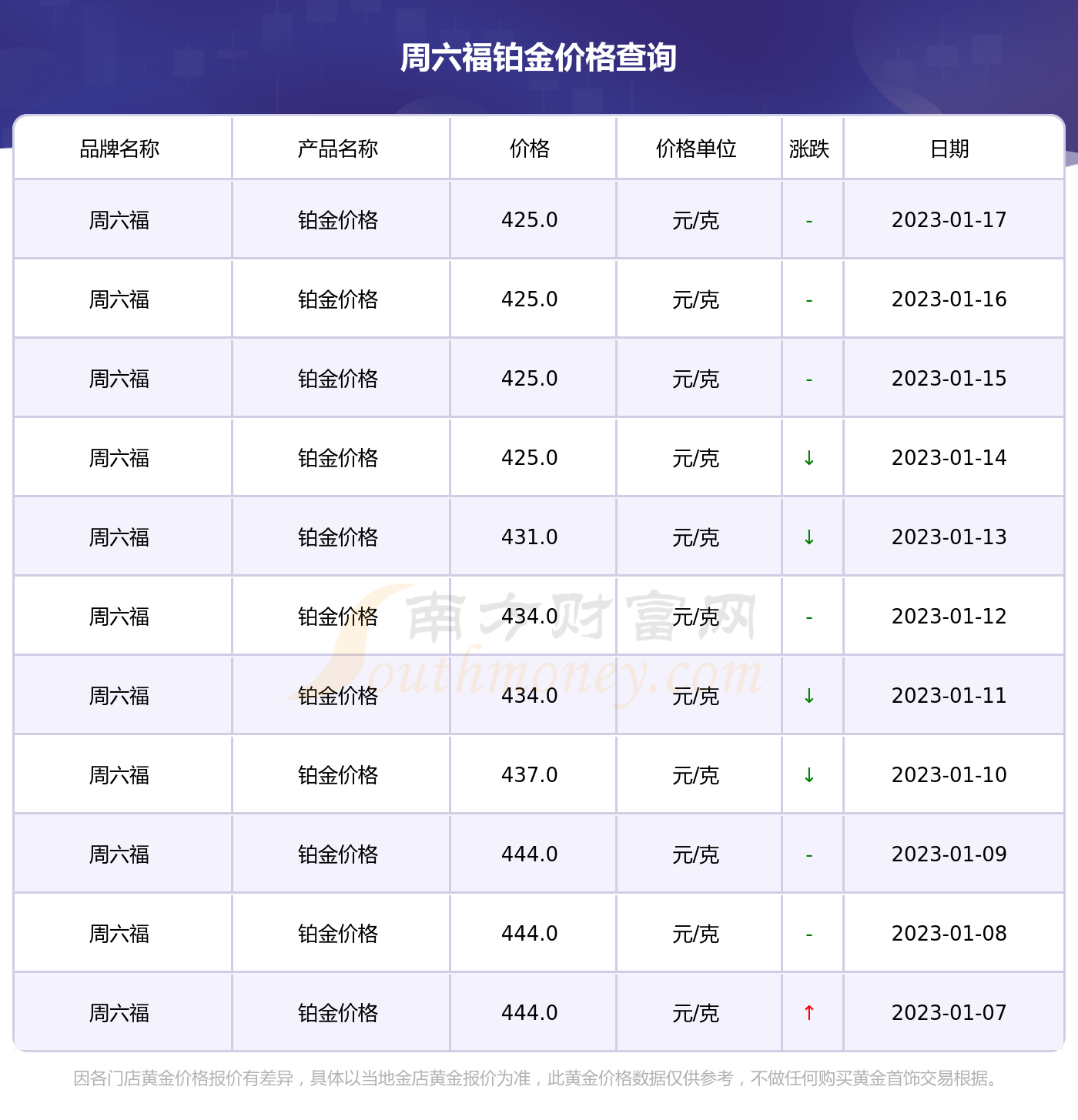Click the date 2023-01-08
The width and height of the screenshot is (1078, 1120).
(949, 934)
